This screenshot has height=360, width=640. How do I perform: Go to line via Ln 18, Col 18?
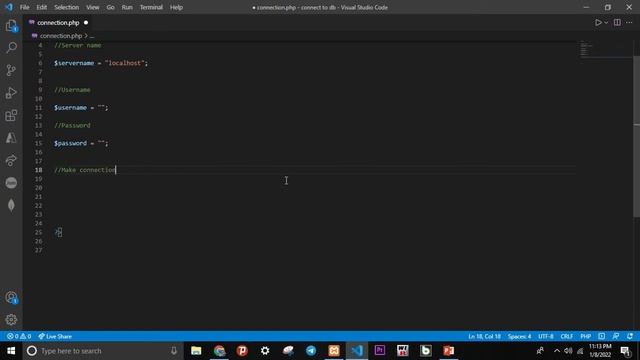click(484, 336)
